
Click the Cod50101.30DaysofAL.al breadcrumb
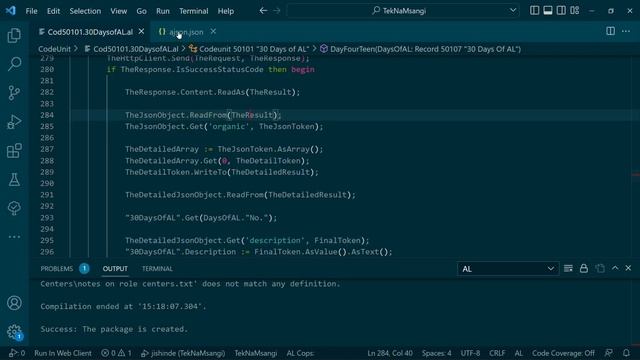[131, 49]
